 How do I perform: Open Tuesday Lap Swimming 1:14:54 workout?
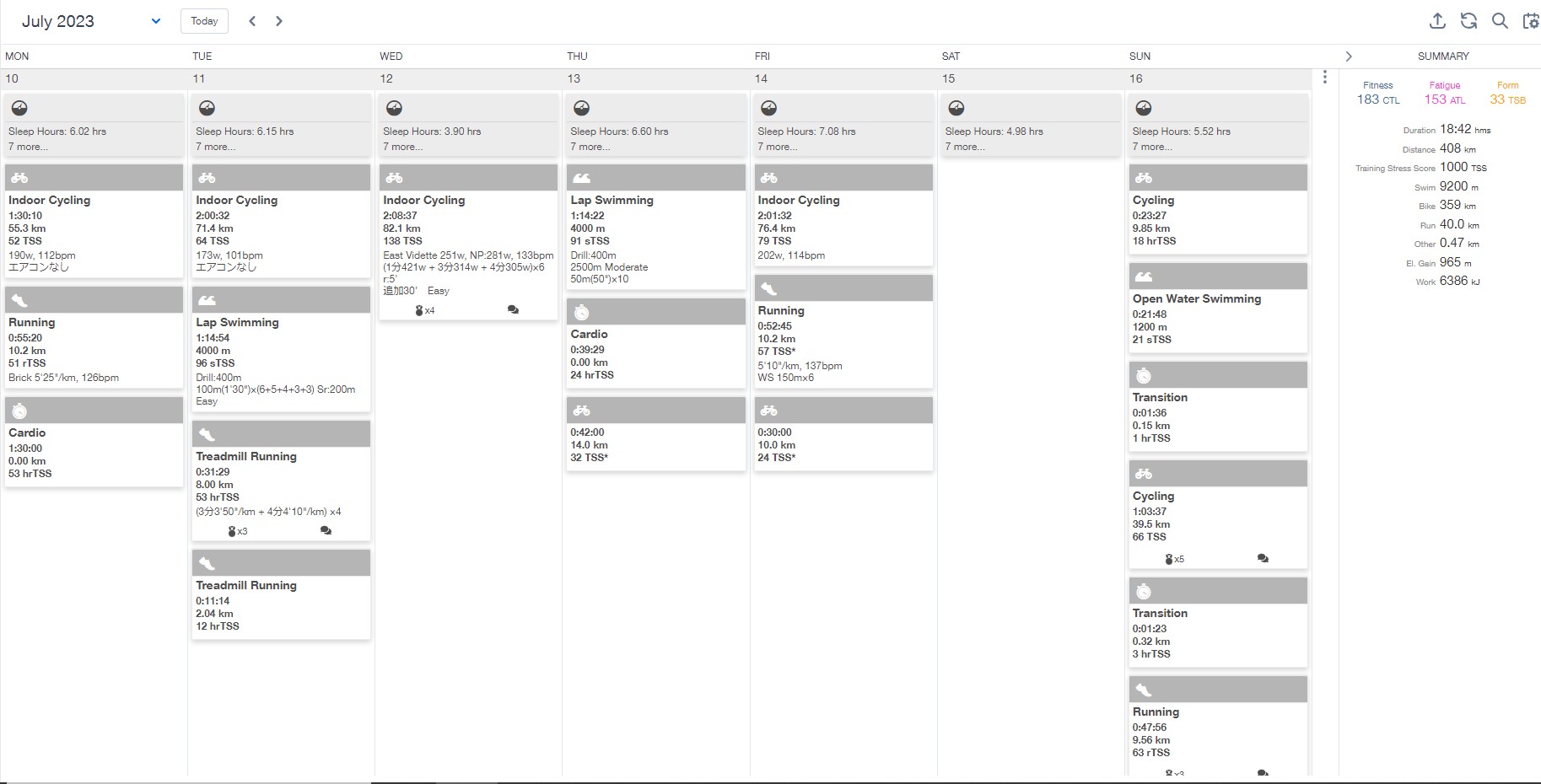pyautogui.click(x=281, y=349)
